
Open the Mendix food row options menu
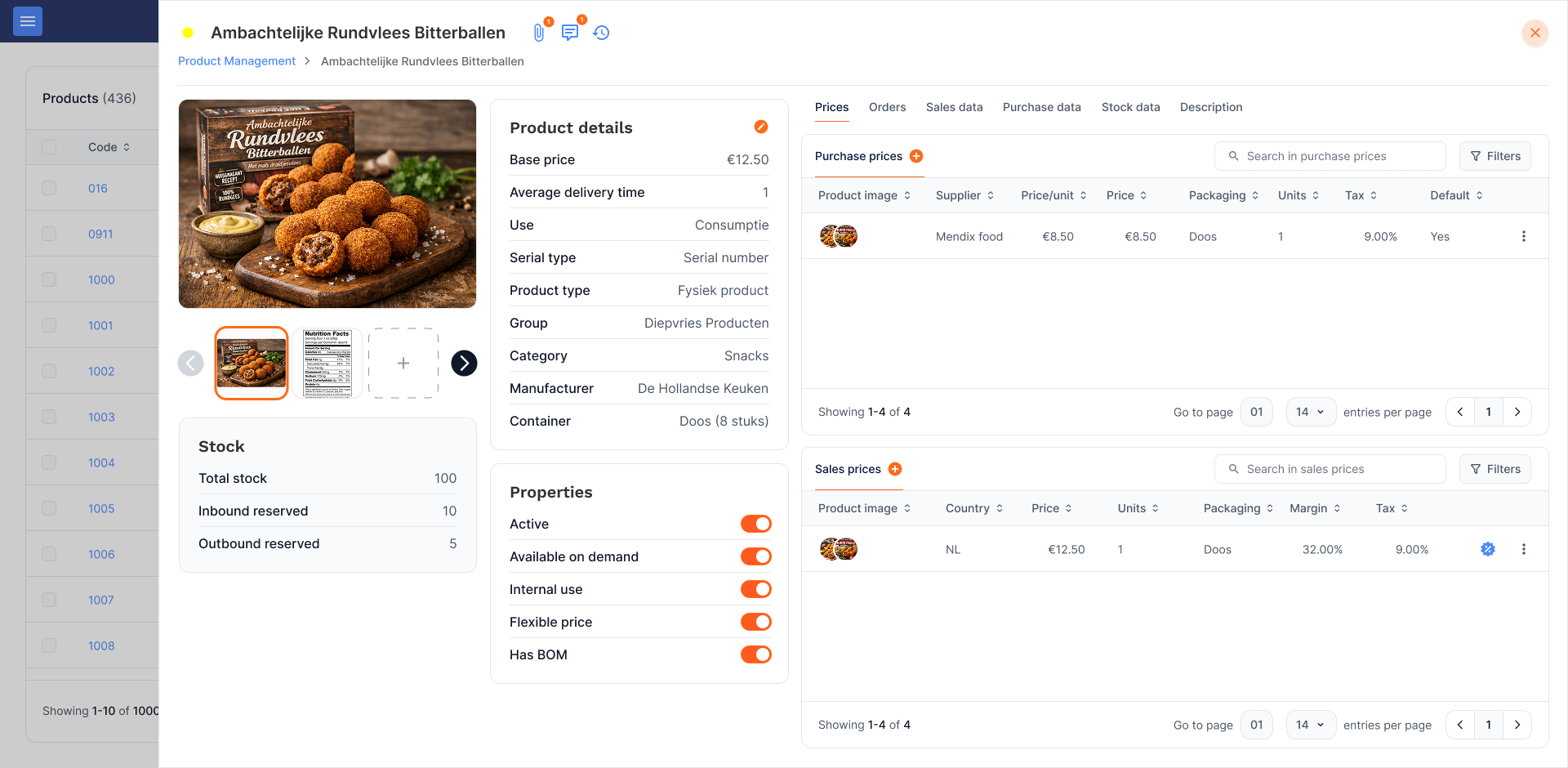(1523, 236)
